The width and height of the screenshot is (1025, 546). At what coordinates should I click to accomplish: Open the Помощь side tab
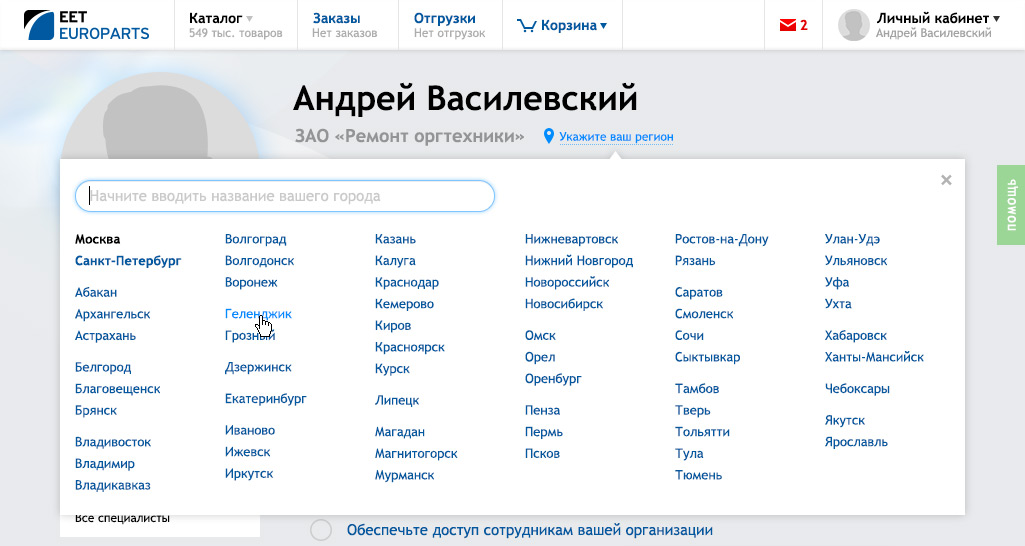click(x=1010, y=204)
